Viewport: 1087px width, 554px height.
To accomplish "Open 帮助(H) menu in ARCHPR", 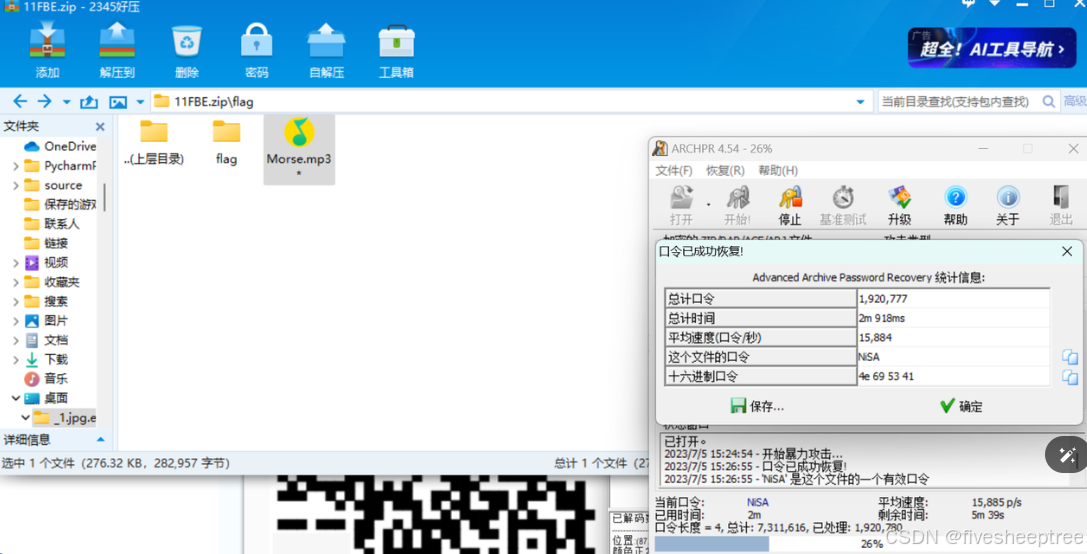I will click(x=778, y=171).
